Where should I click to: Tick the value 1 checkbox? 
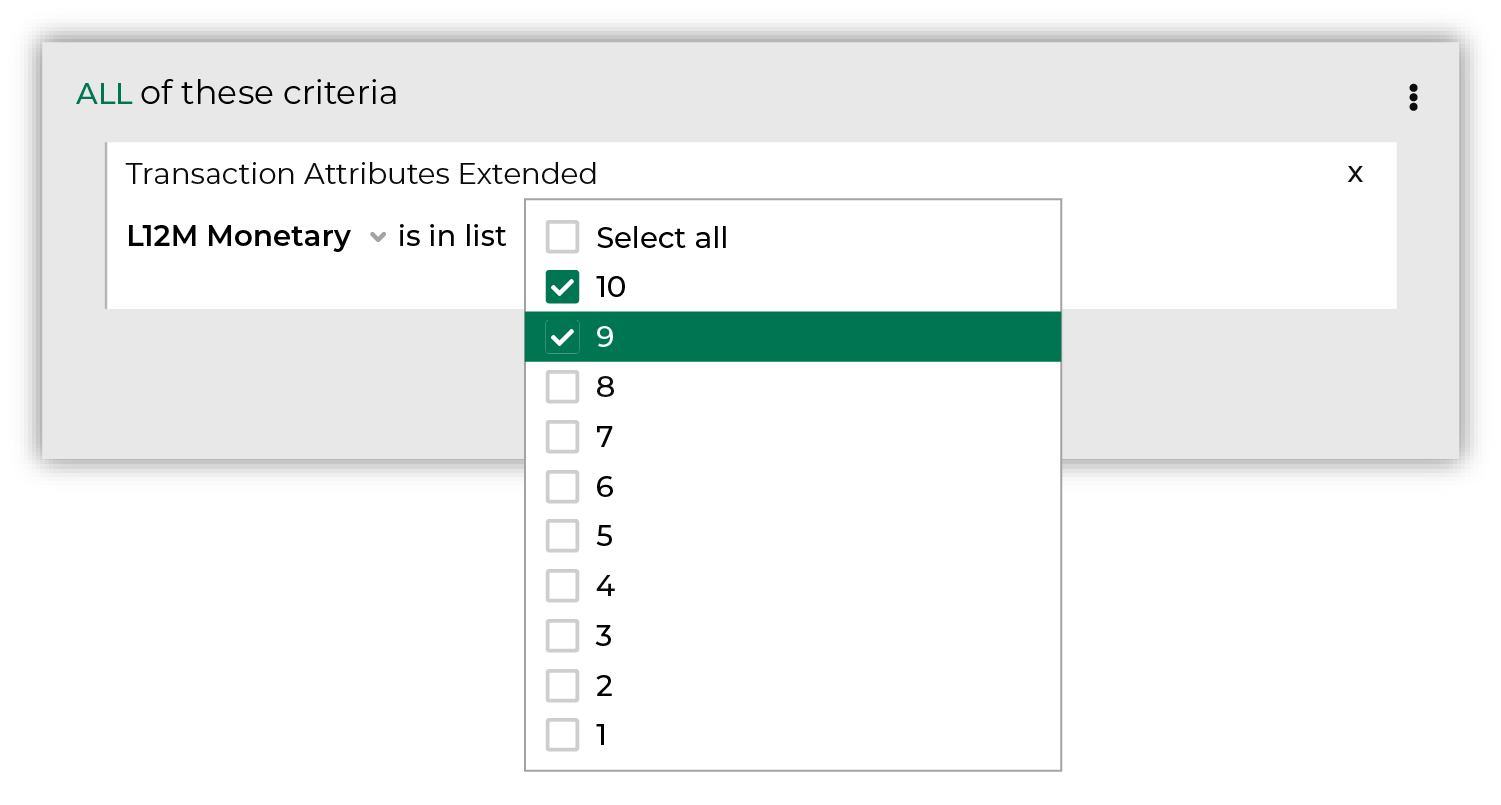[562, 735]
